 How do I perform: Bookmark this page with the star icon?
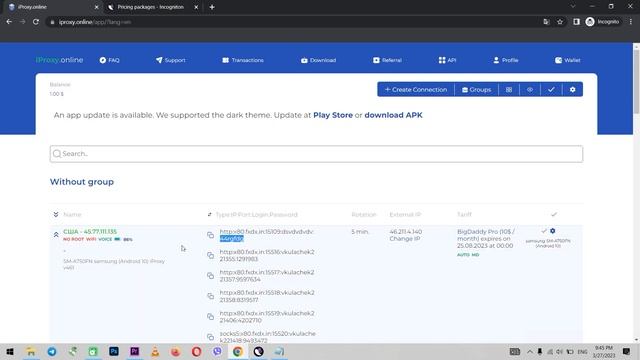point(560,22)
